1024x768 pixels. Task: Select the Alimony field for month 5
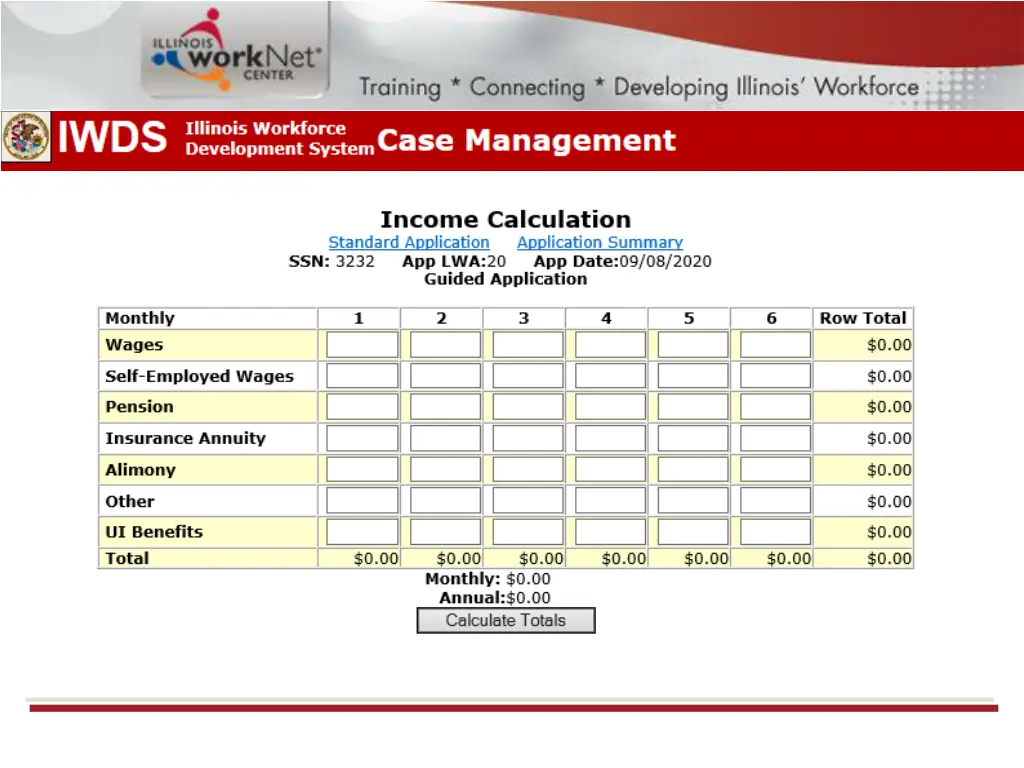pos(693,470)
